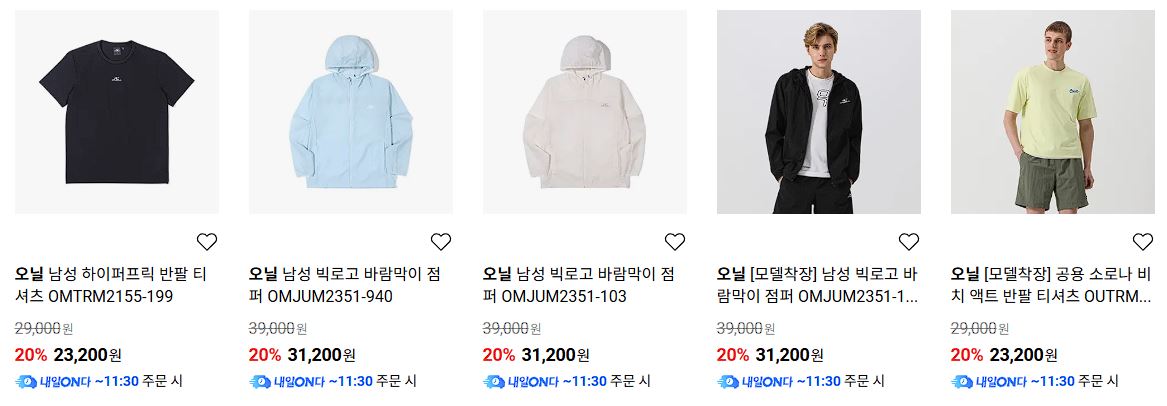
Task: View the model in yellow t-shirt
Action: [1052, 112]
